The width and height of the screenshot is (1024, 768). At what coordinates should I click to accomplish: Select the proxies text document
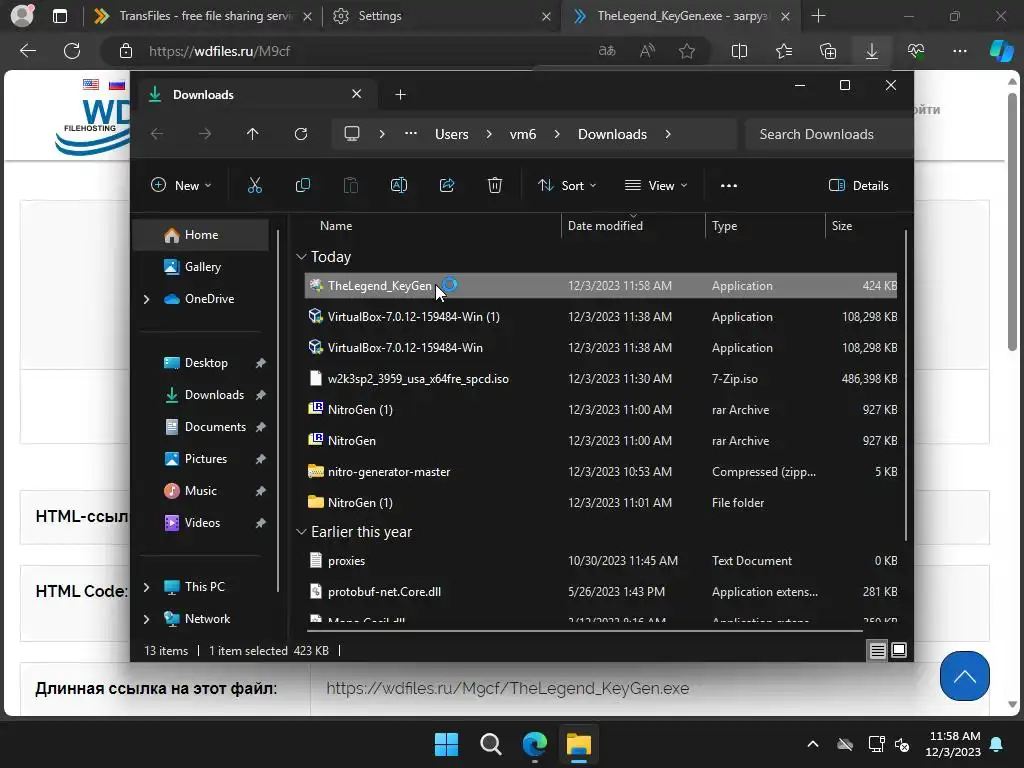(601, 561)
